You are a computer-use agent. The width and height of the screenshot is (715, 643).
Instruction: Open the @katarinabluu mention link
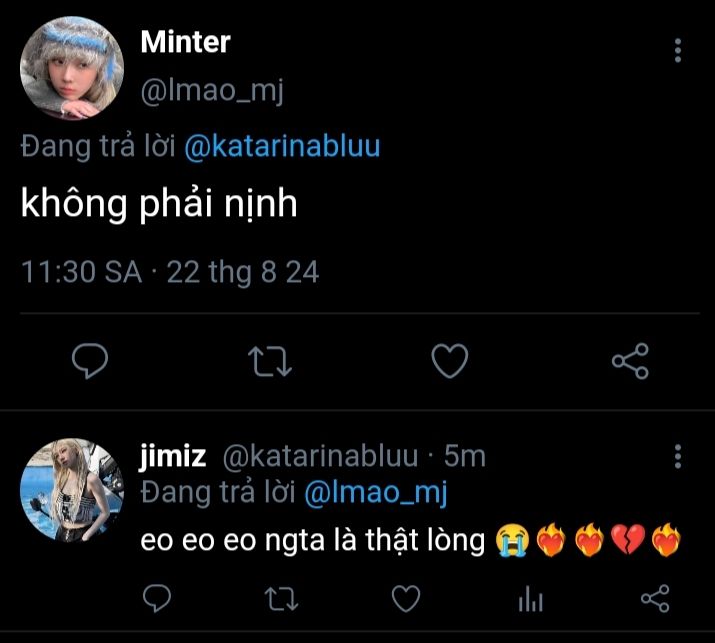(x=282, y=147)
